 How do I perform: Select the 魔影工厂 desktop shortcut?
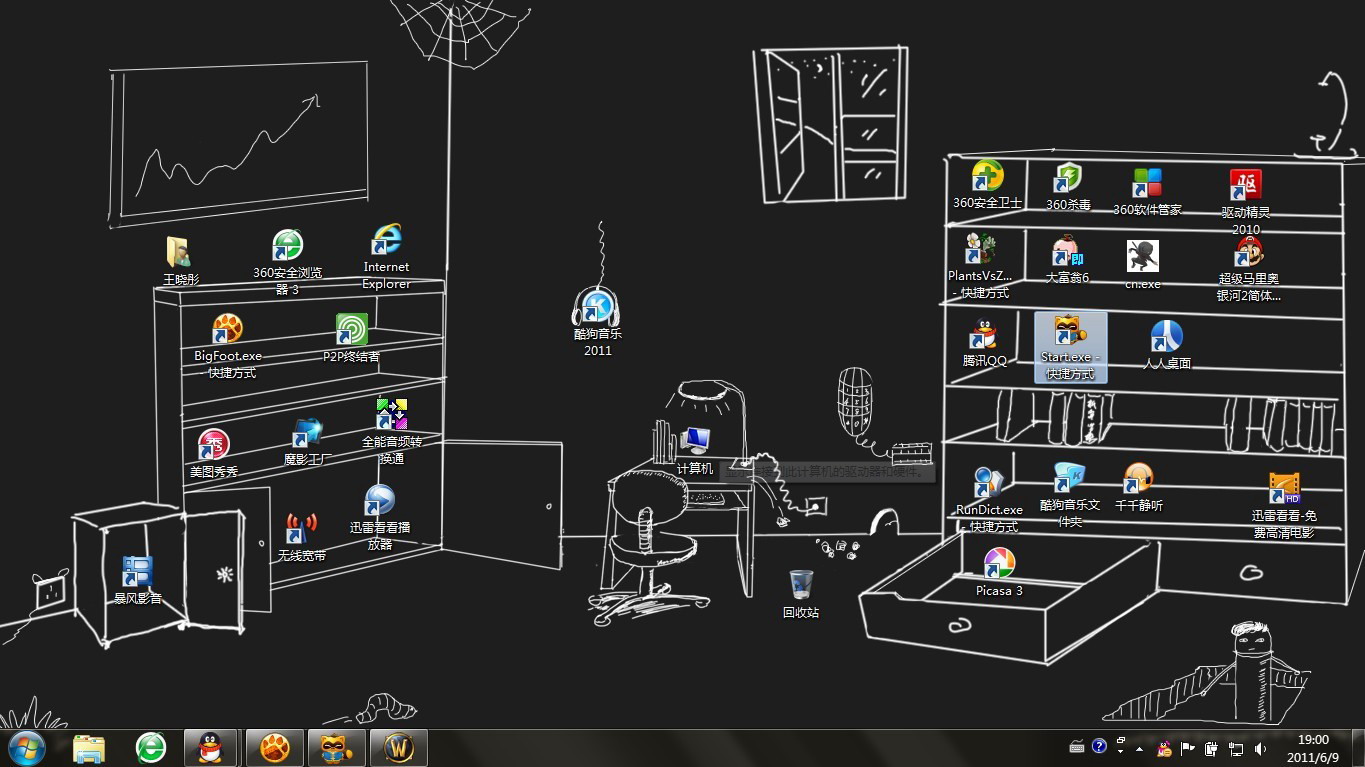[307, 442]
